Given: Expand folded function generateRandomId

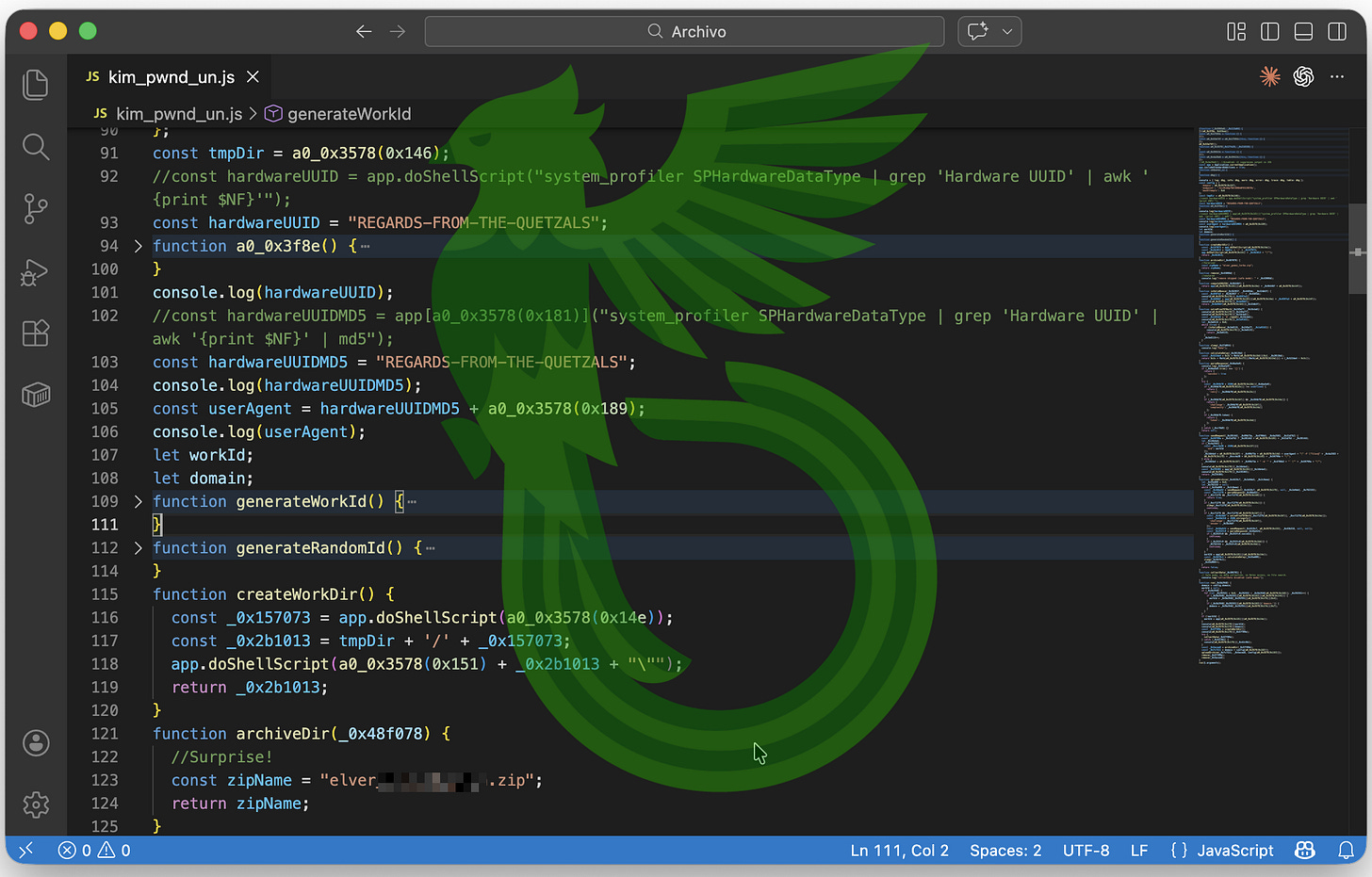Looking at the screenshot, I should pyautogui.click(x=139, y=547).
